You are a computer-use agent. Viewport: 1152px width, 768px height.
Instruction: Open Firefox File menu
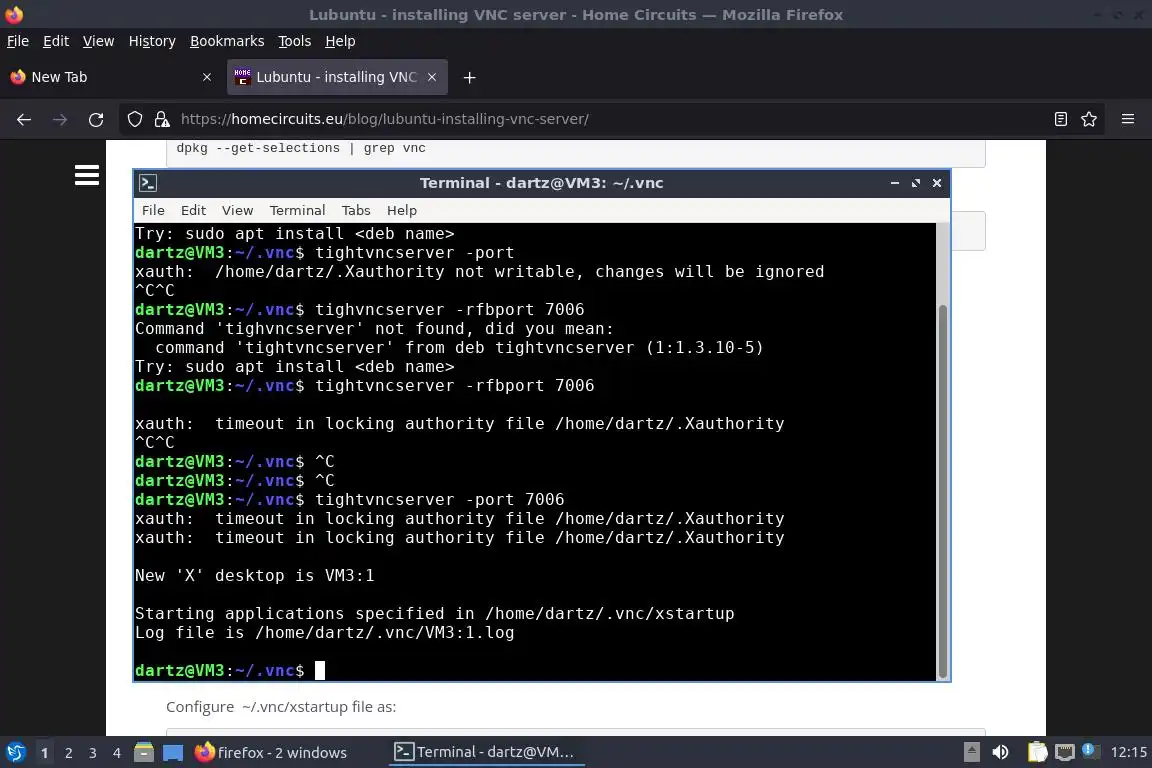click(18, 41)
